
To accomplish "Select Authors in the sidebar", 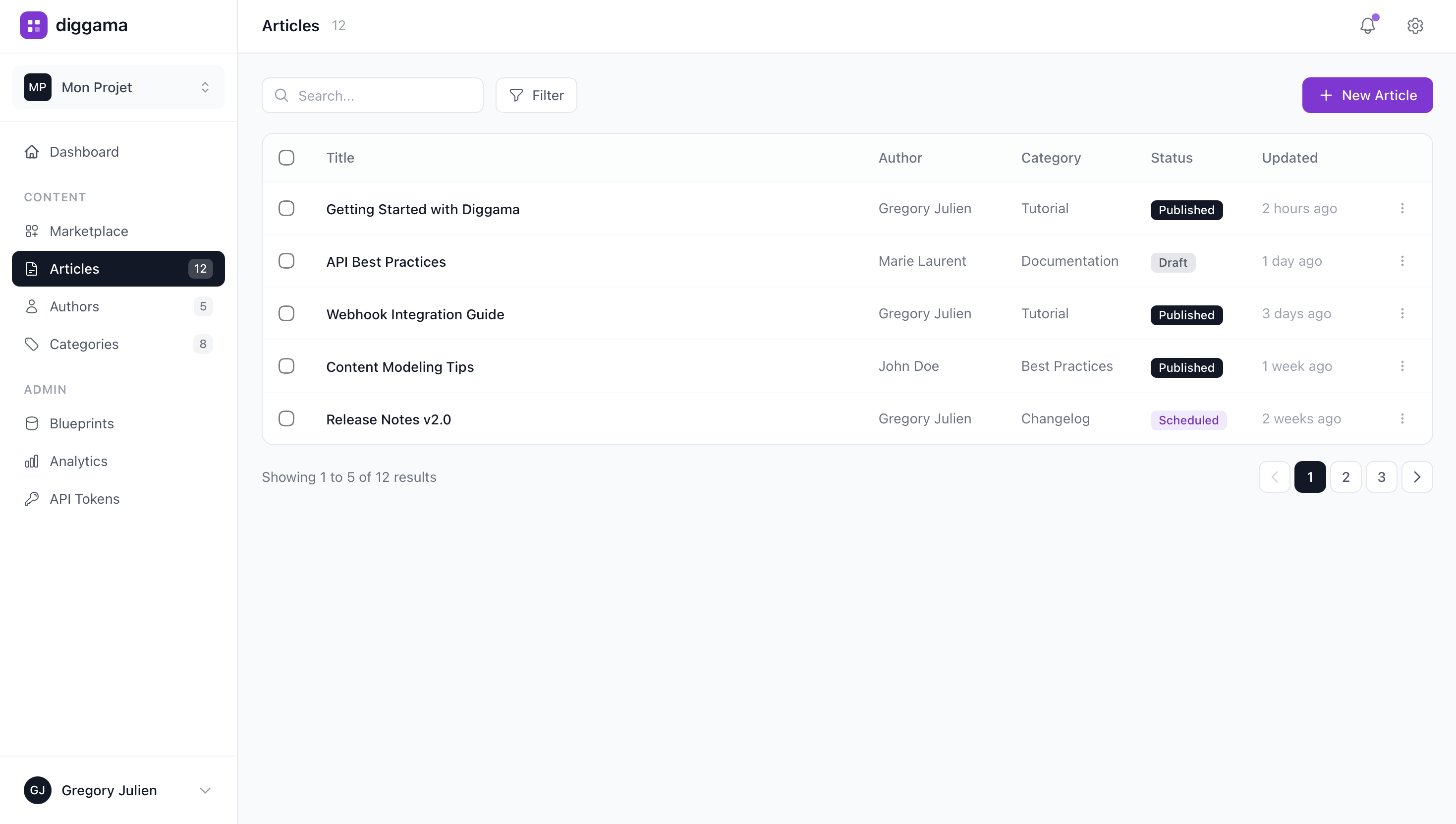I will coord(73,306).
